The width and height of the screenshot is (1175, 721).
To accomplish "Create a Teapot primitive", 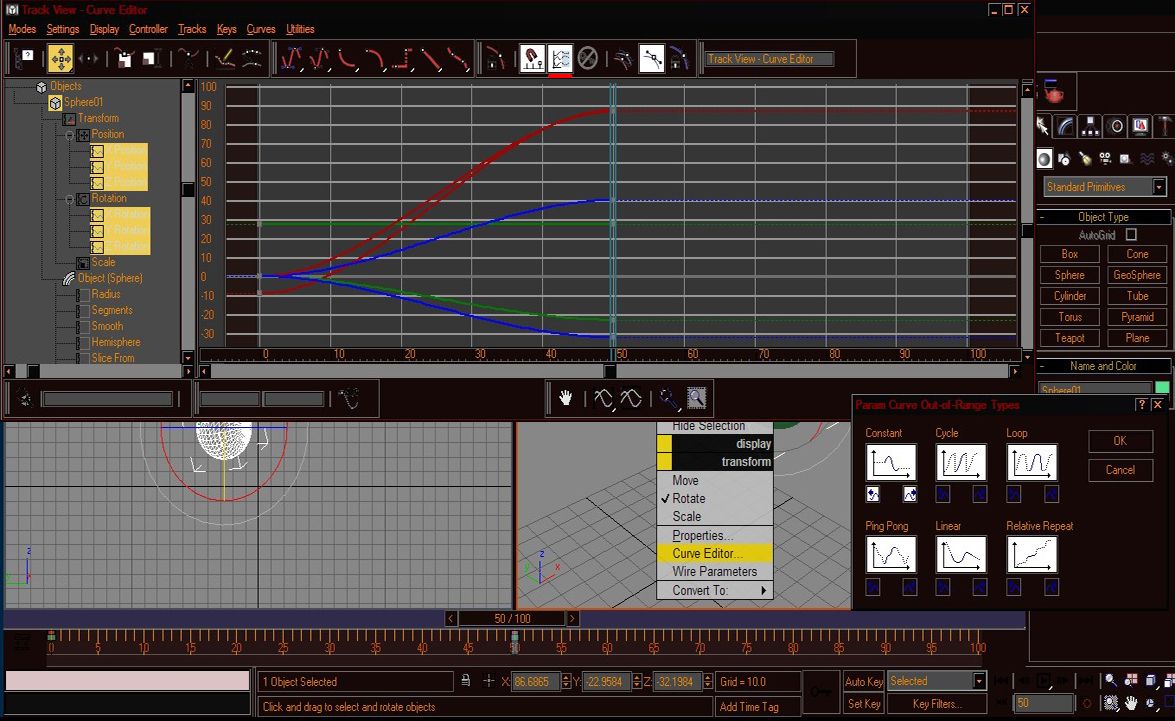I will [1069, 338].
